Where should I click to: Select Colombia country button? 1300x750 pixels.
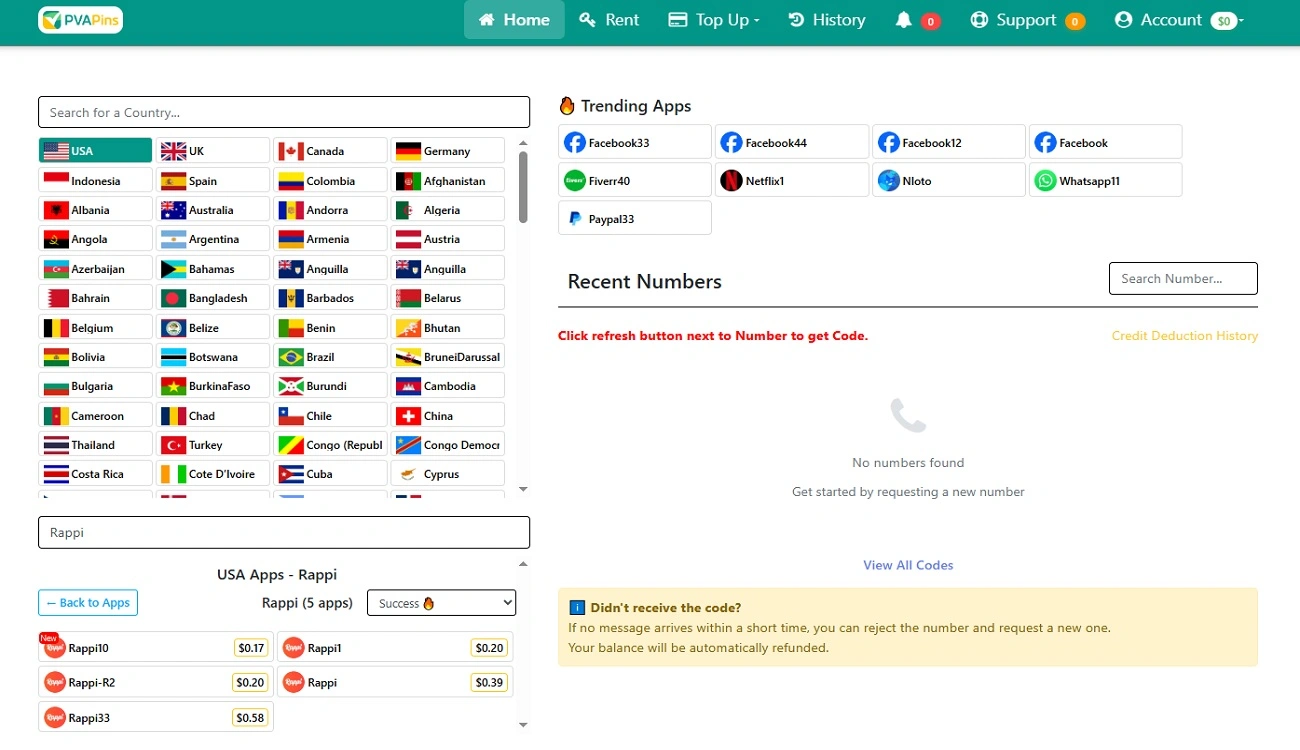(330, 181)
